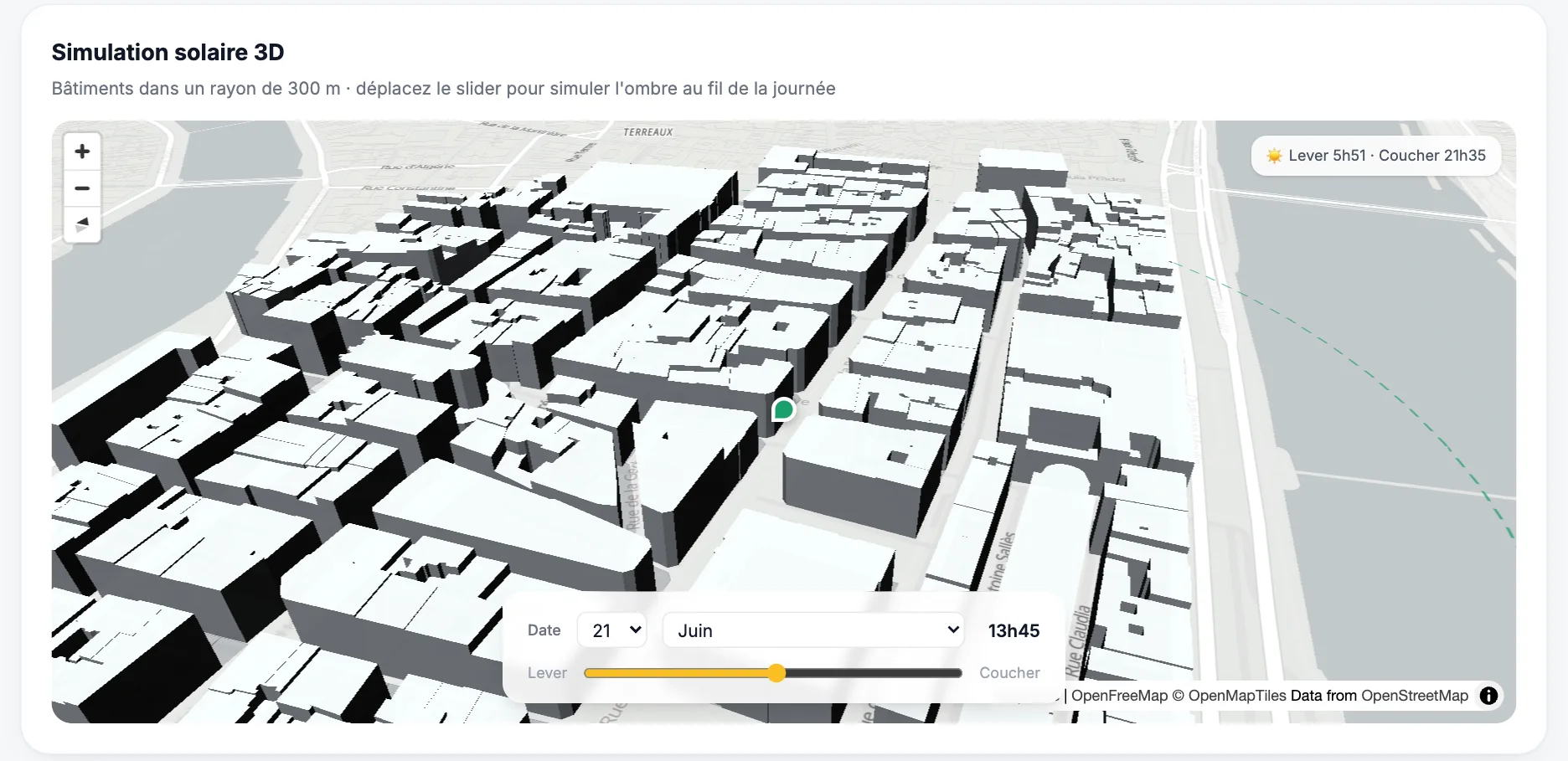Open the OpenStreetMap attribution link

[x=1415, y=696]
